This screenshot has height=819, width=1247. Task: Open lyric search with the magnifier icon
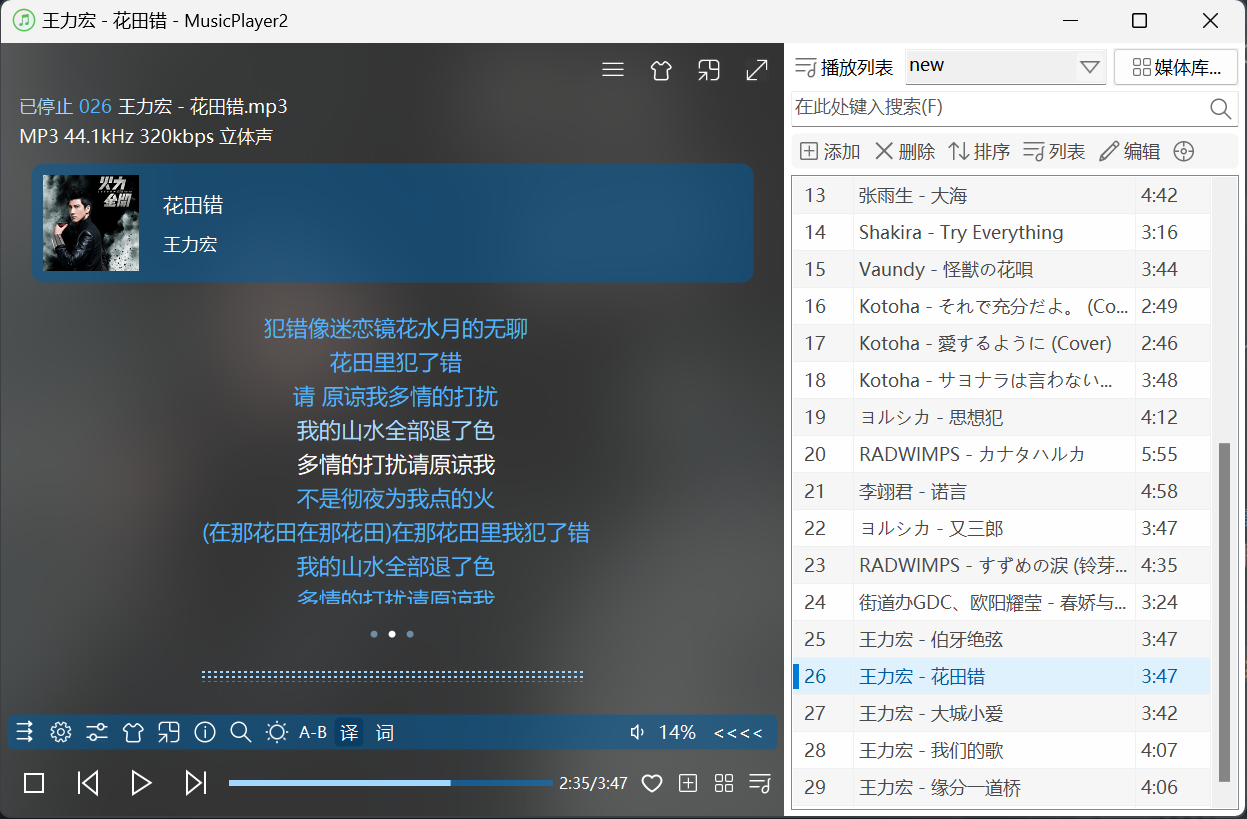(240, 732)
